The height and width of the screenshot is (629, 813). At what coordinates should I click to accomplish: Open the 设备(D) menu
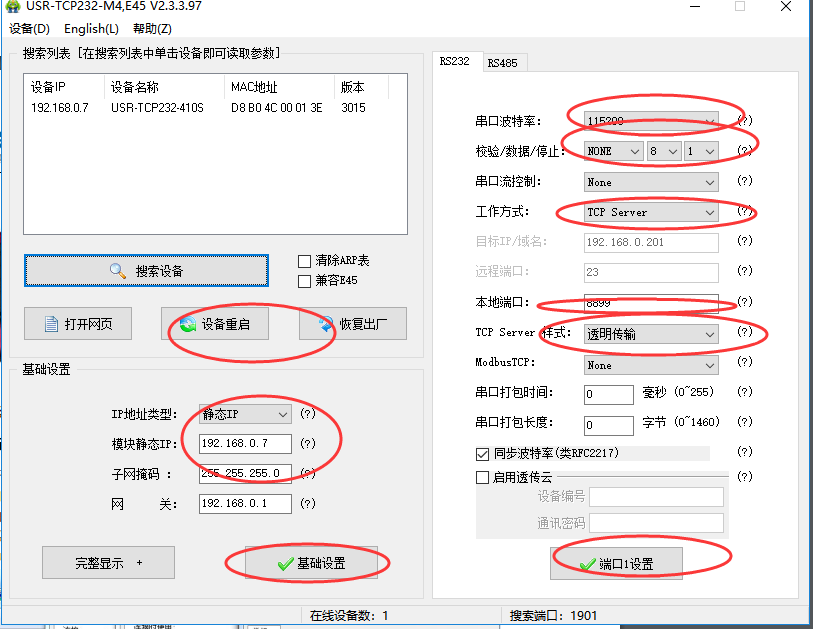[29, 29]
